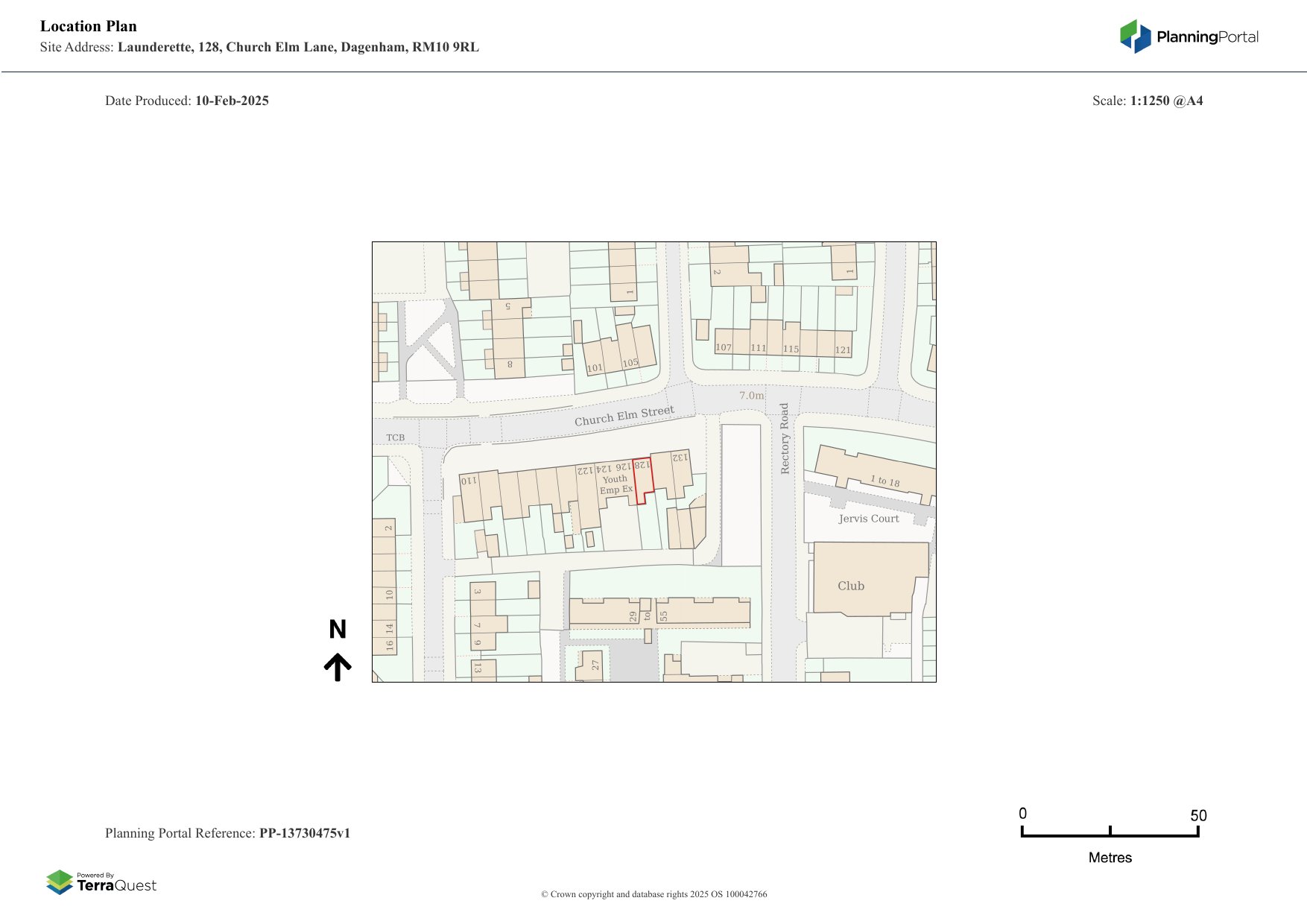The height and width of the screenshot is (924, 1307).
Task: Select the TCB marker on the map
Action: click(396, 437)
